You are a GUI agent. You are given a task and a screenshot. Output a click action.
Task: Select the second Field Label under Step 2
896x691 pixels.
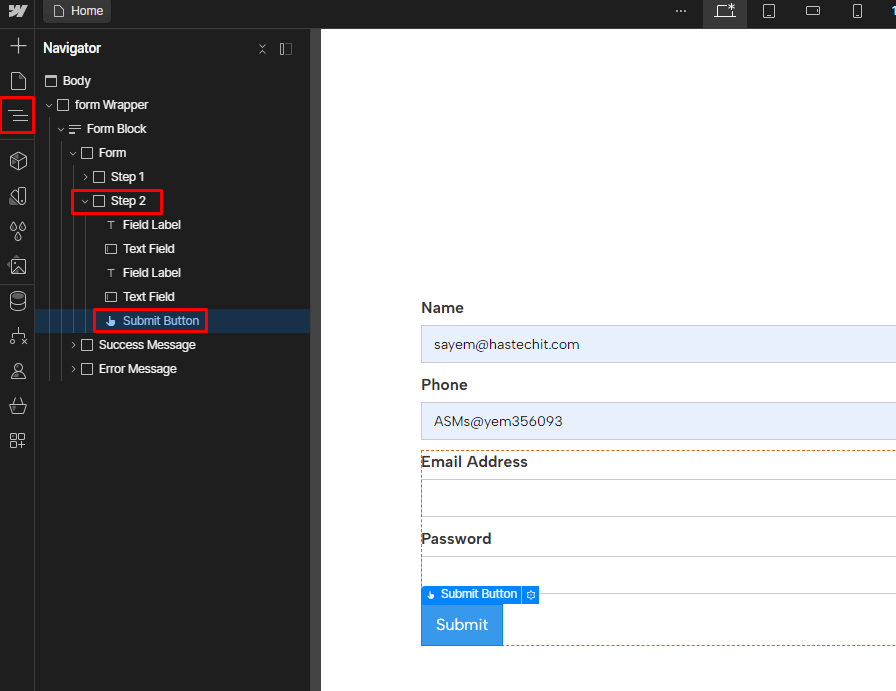pyautogui.click(x=151, y=273)
